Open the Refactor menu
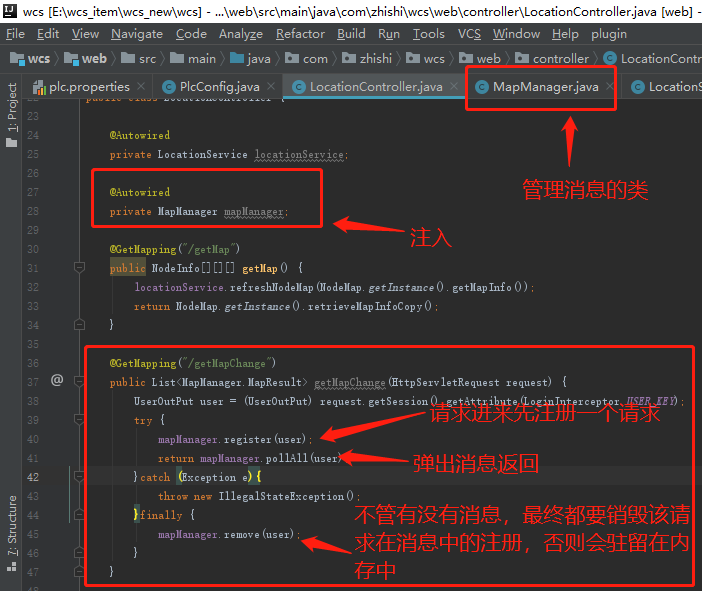 point(300,34)
